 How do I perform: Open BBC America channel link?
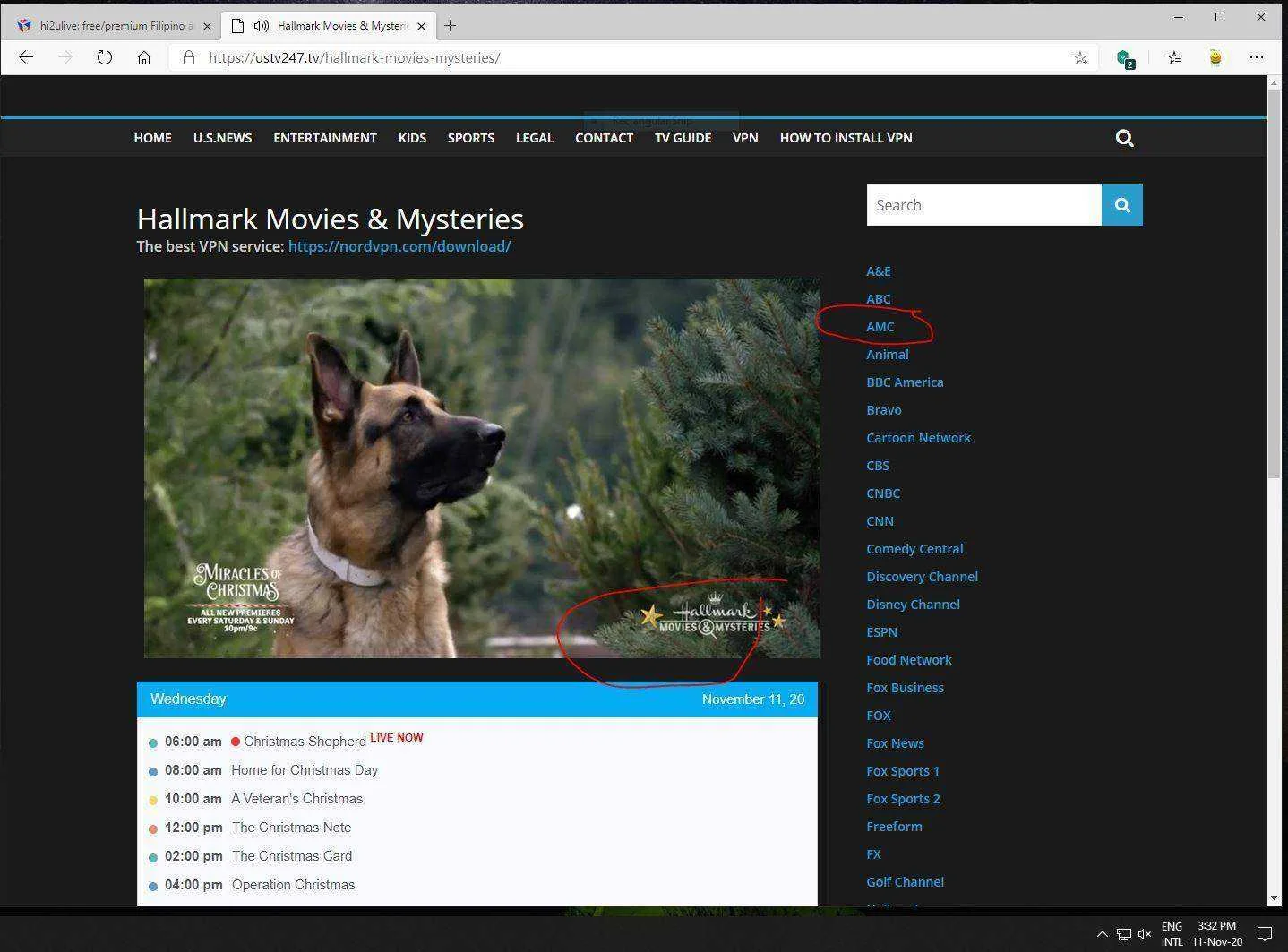[x=905, y=382]
